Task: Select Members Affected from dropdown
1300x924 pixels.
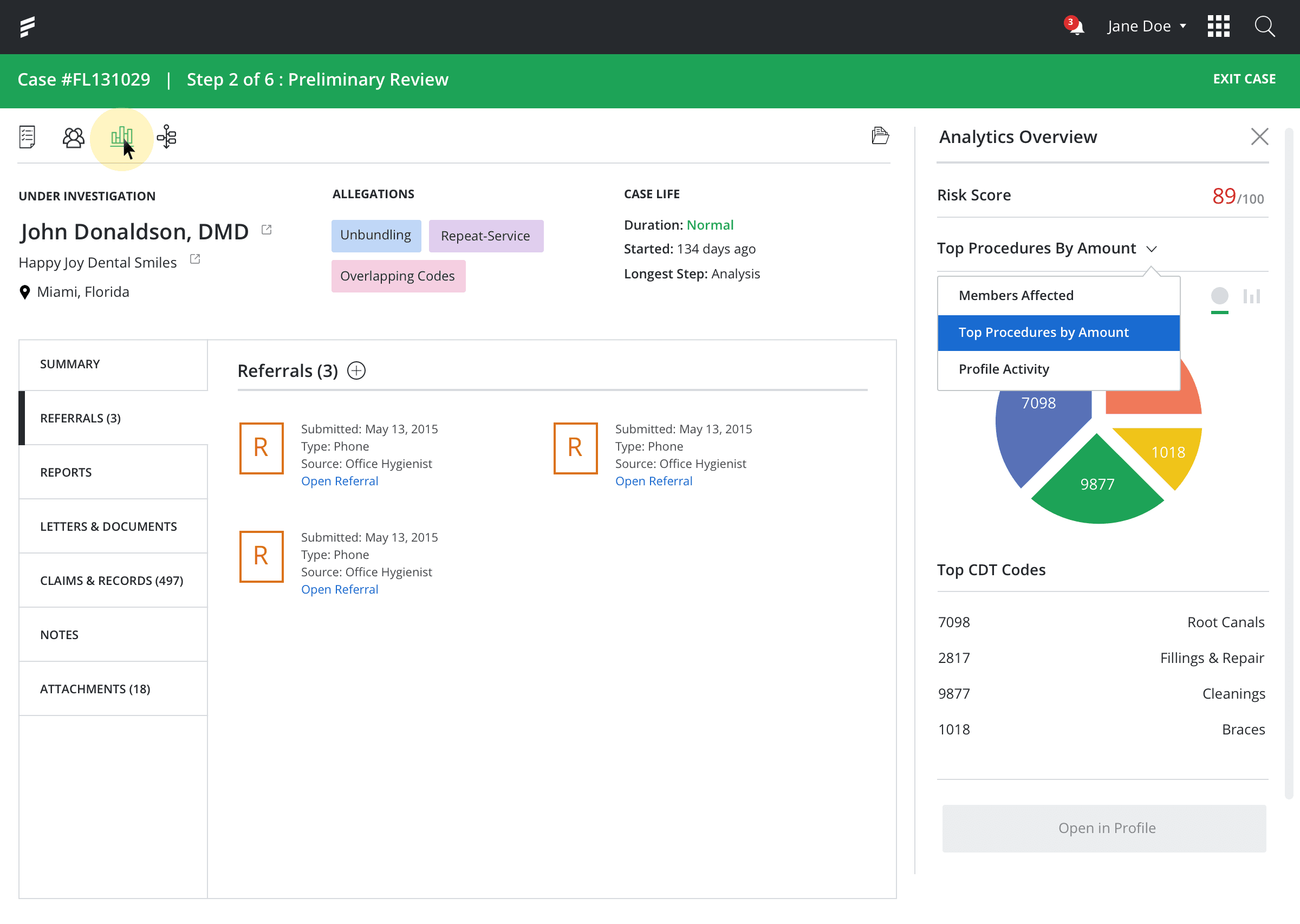Action: (1016, 295)
